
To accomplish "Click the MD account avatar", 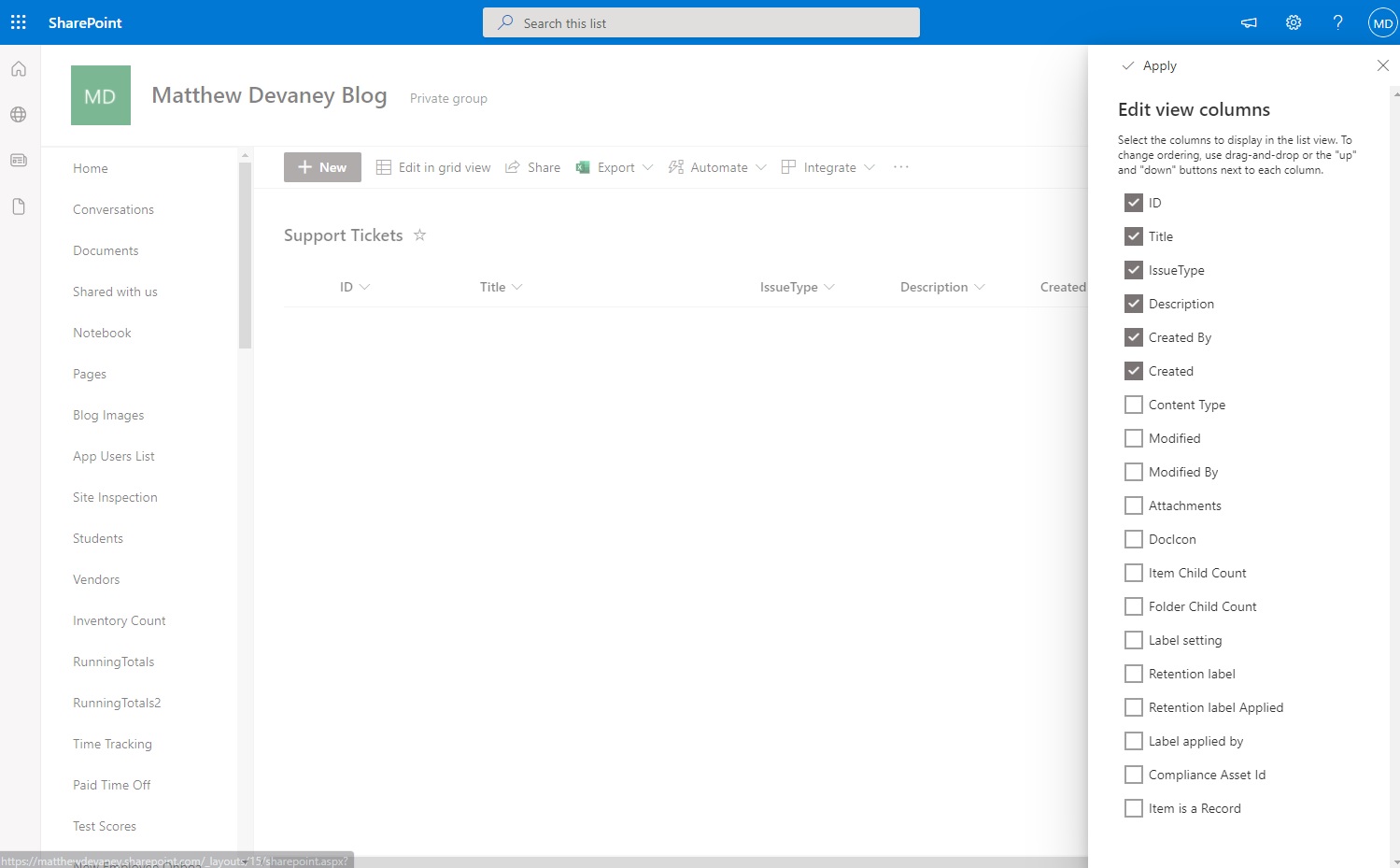I will pos(1381,21).
